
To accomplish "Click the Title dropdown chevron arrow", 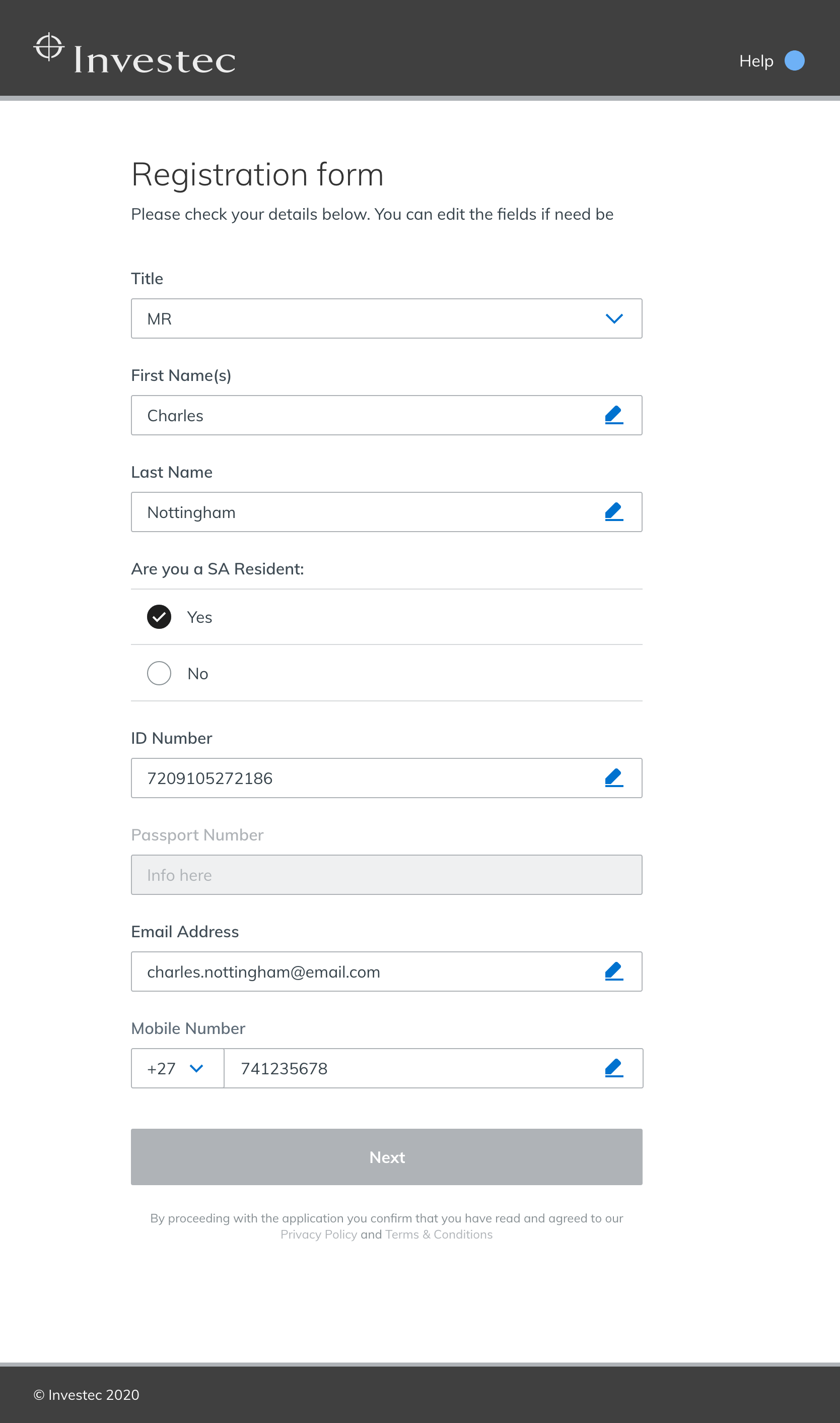I will 614,319.
